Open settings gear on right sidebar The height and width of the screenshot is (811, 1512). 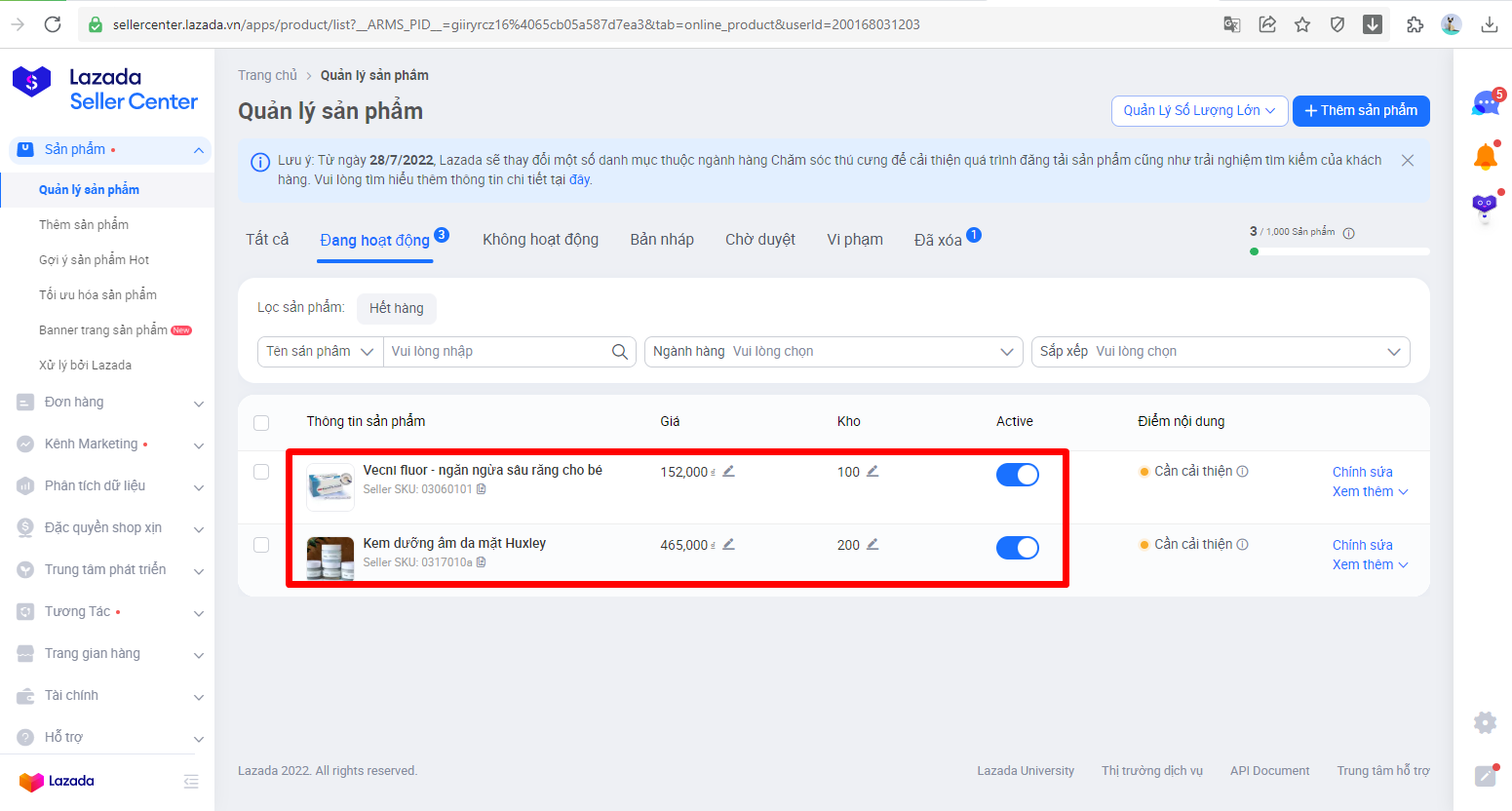[1485, 722]
